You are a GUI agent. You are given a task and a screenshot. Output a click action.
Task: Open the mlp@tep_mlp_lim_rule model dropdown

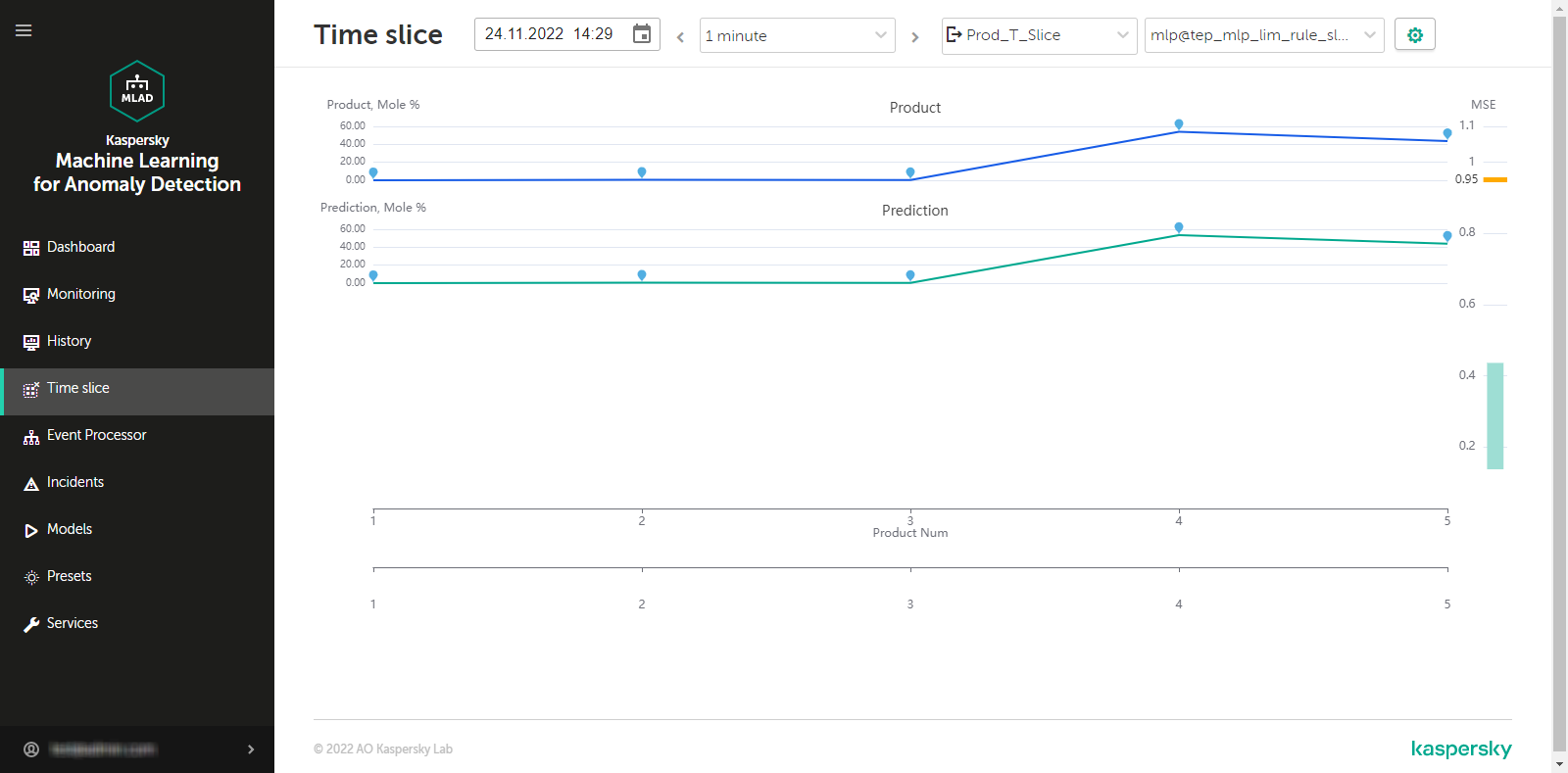[x=1263, y=35]
